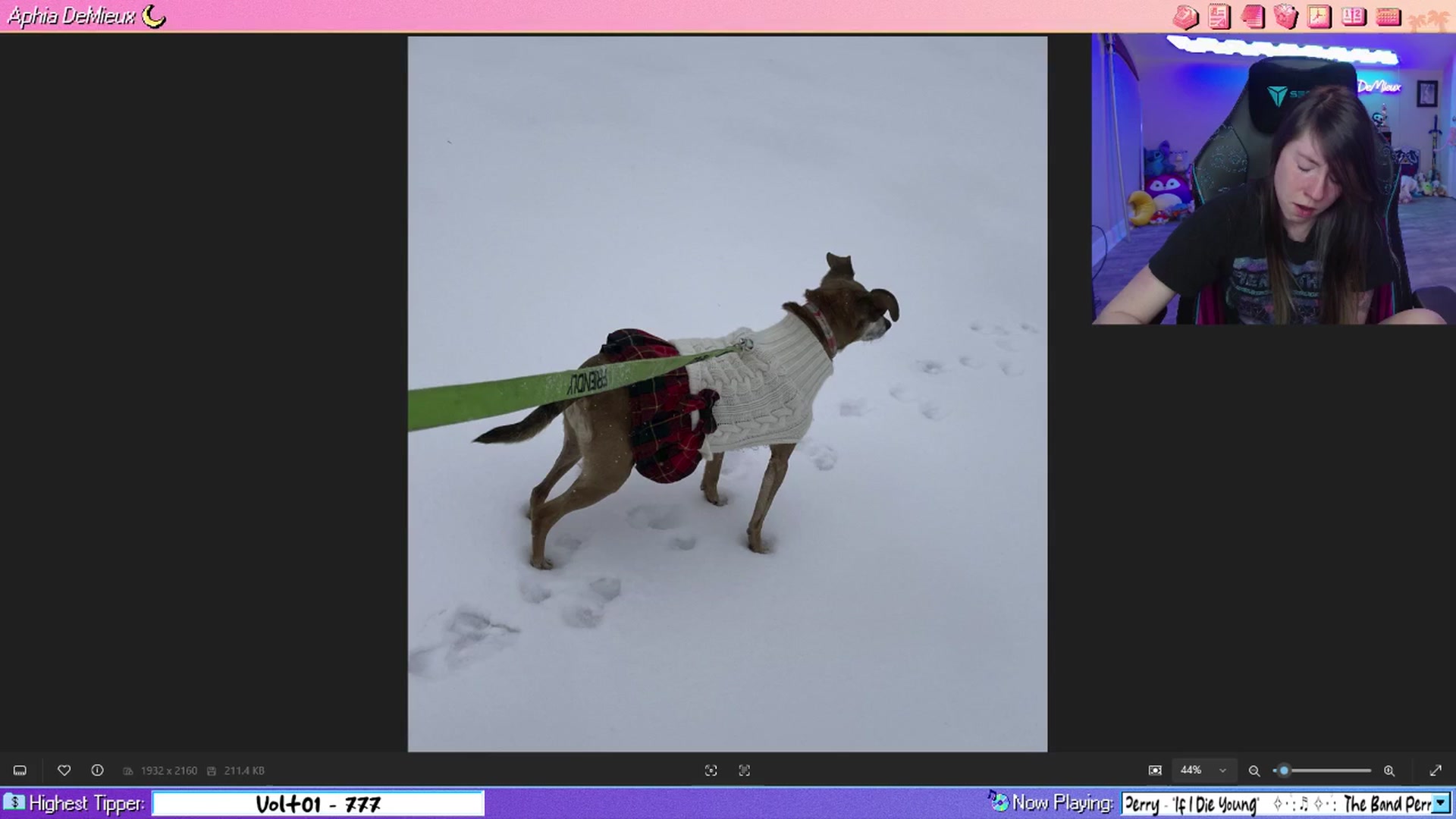The height and width of the screenshot is (819, 1456).
Task: Toggle the filmstrip icon in Photos bottom bar
Action: click(20, 770)
